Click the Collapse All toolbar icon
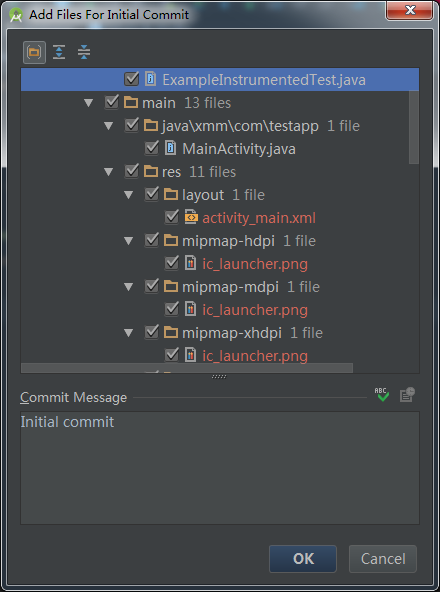Viewport: 440px width, 592px height. click(x=84, y=52)
